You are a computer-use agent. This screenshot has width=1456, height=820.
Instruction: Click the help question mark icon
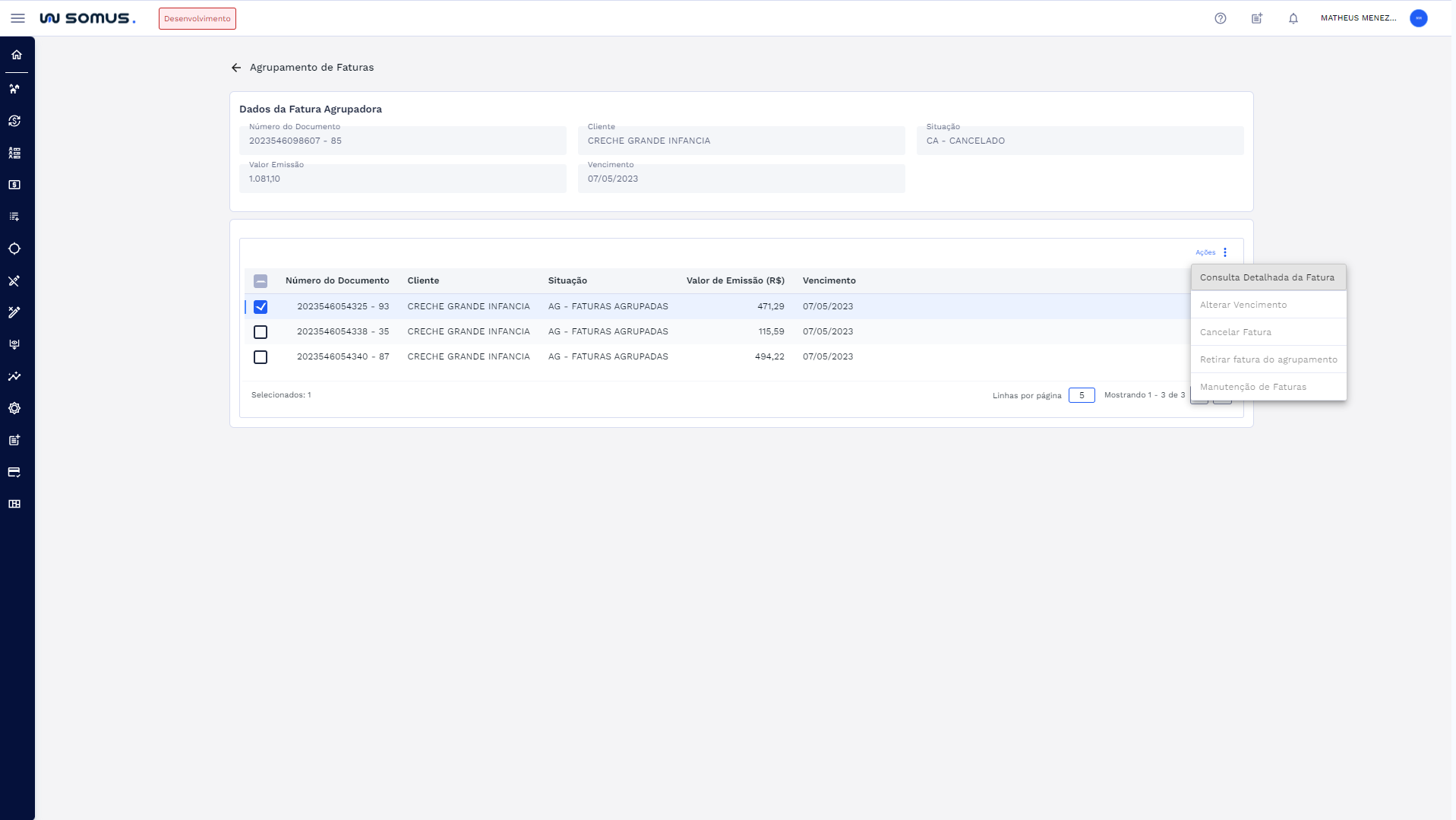(x=1220, y=18)
